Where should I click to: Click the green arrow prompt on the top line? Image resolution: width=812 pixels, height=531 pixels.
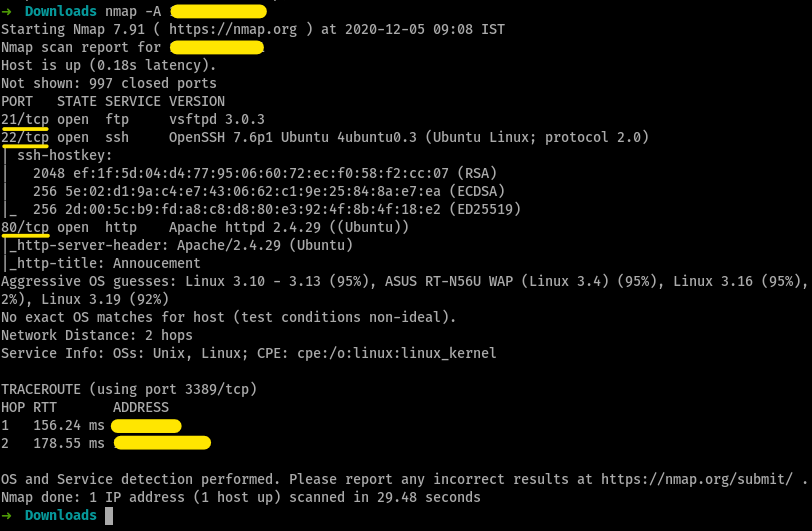pyautogui.click(x=7, y=11)
